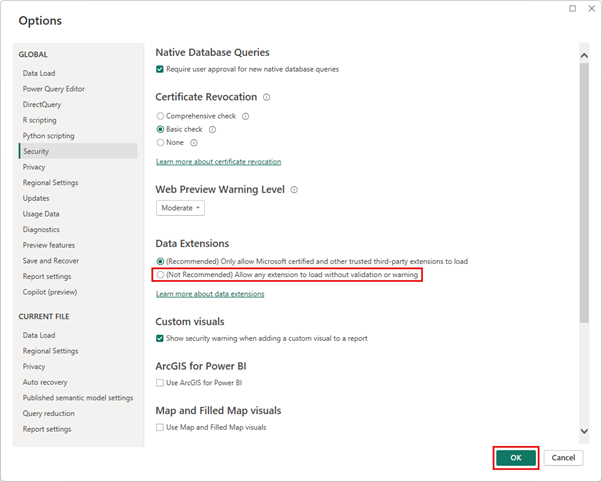Select Basic check radio button
The height and width of the screenshot is (482, 602).
tap(160, 129)
